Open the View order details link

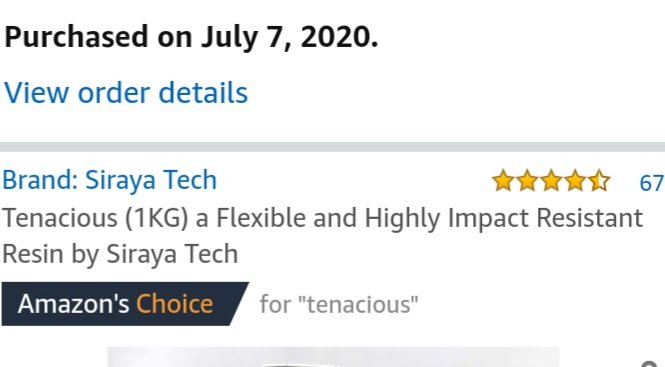pyautogui.click(x=126, y=92)
